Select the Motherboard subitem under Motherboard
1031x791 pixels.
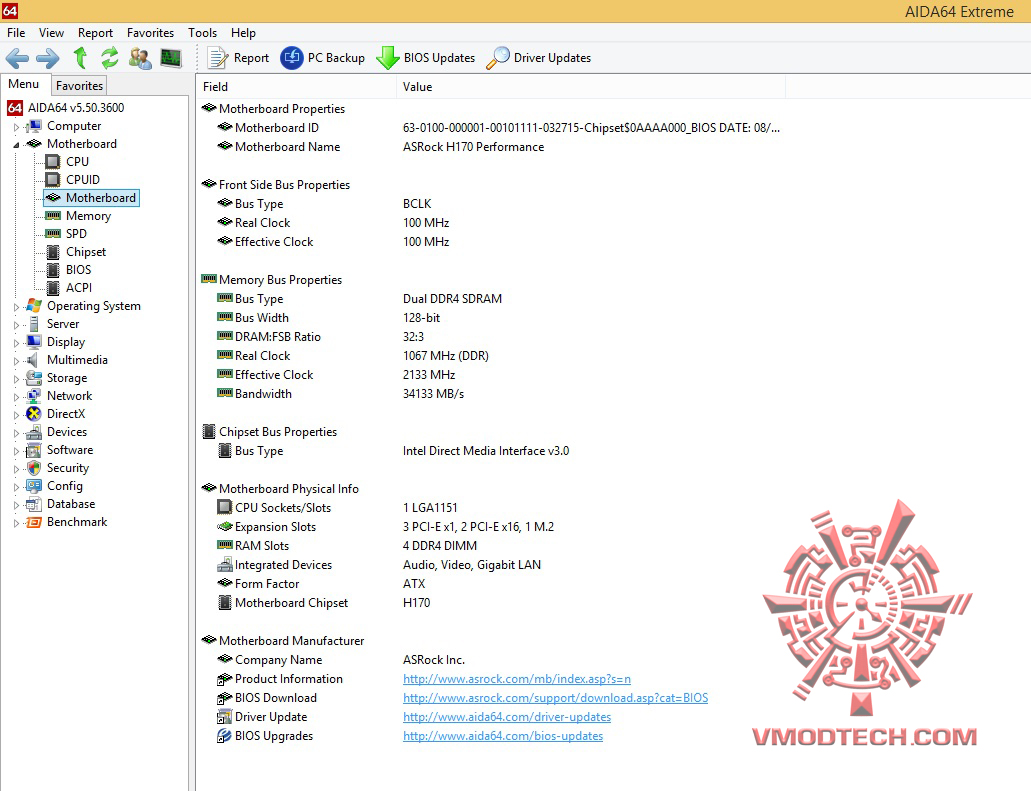coord(91,198)
